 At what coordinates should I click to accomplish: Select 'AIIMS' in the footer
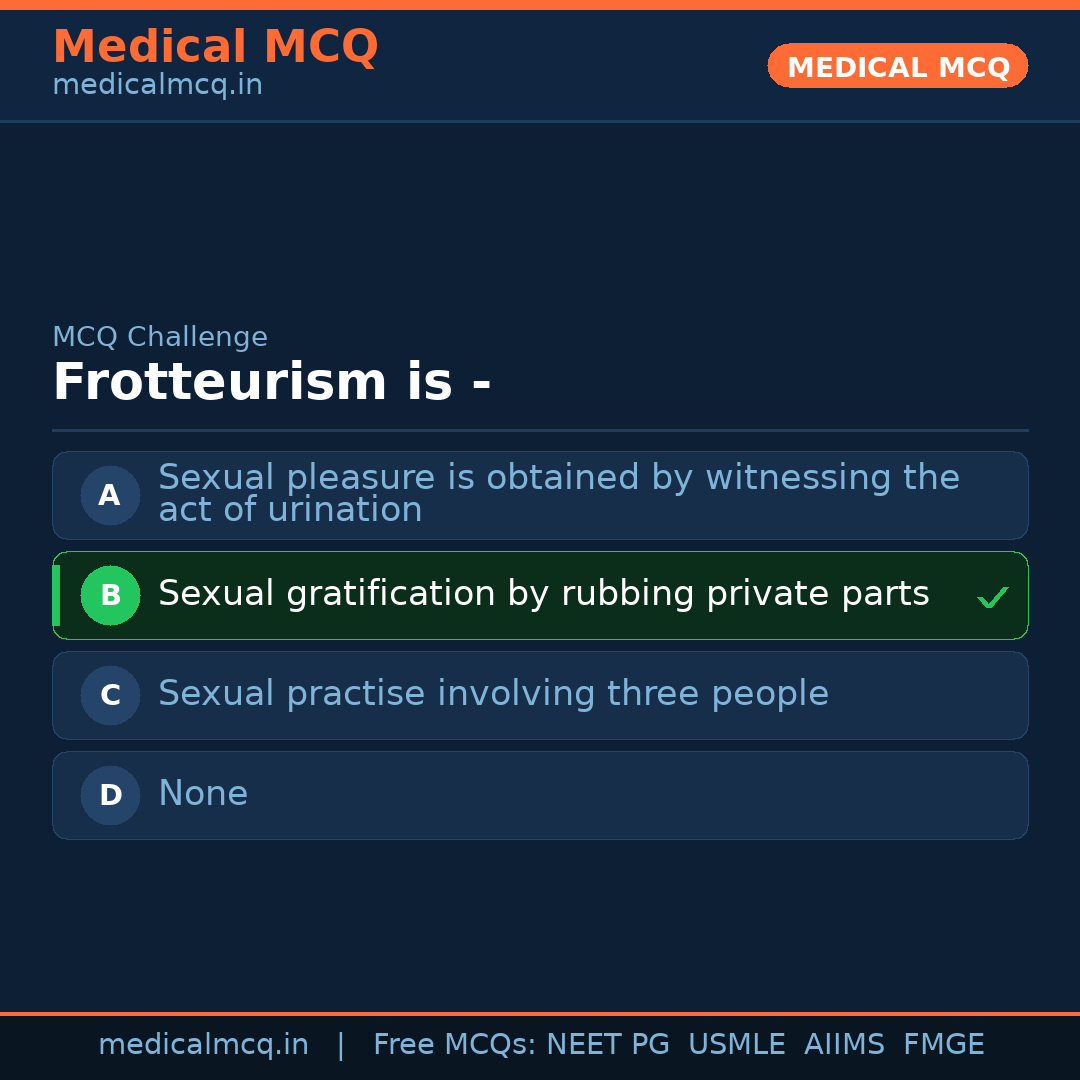[x=844, y=1045]
